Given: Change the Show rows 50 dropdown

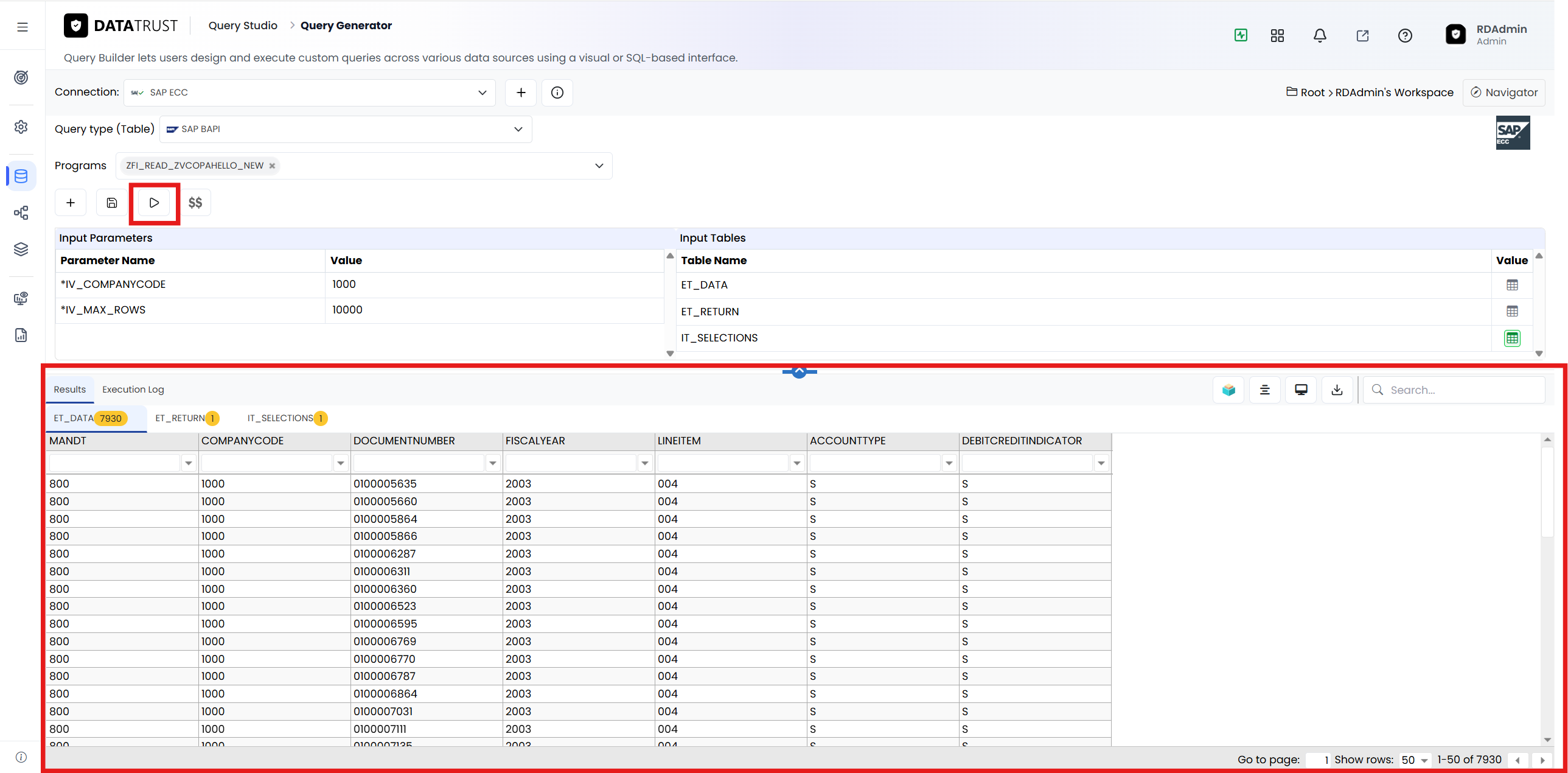Looking at the screenshot, I should (1414, 760).
